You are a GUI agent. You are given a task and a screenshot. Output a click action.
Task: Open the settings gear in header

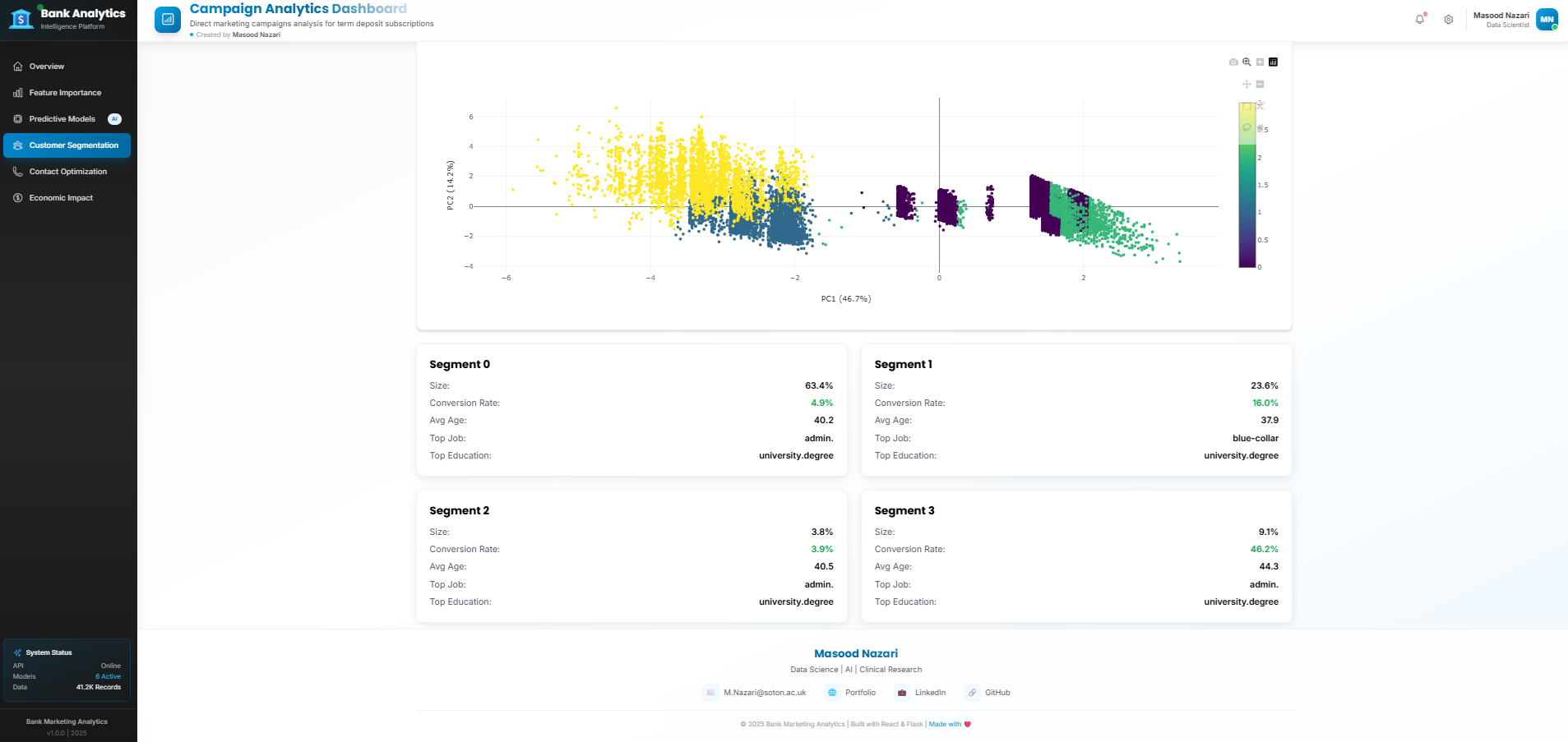1450,19
